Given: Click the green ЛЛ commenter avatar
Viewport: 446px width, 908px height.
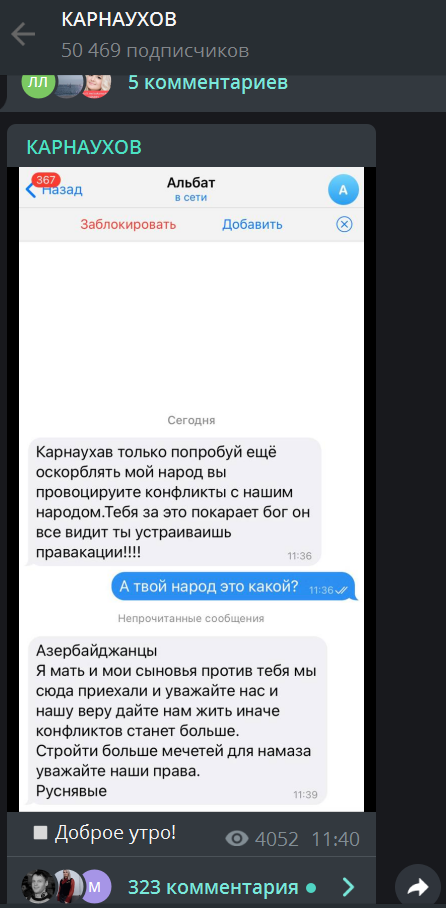Looking at the screenshot, I should coord(38,82).
